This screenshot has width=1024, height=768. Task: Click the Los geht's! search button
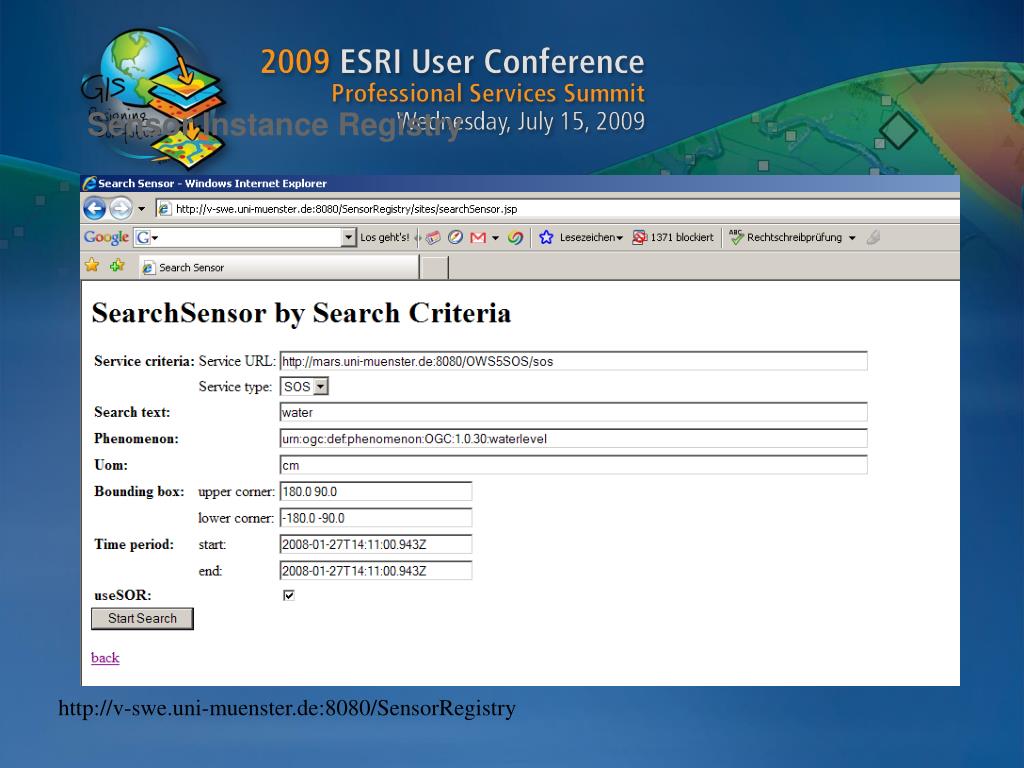[385, 238]
